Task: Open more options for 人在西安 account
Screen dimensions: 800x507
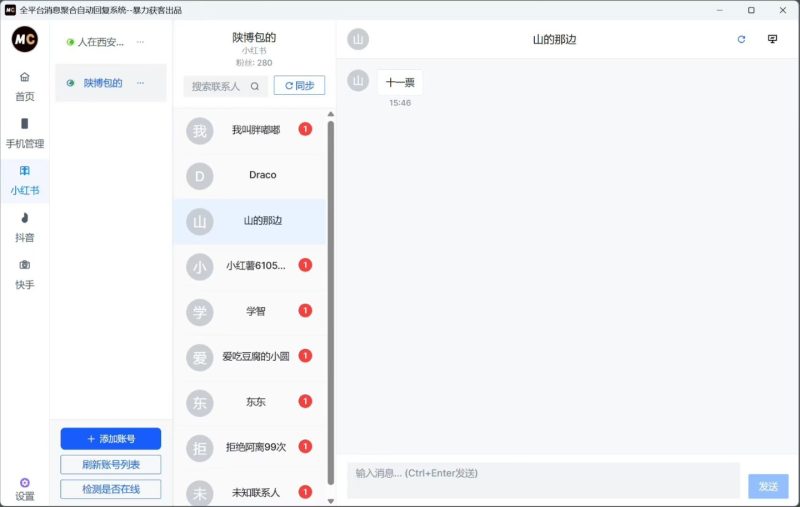Action: coord(140,42)
